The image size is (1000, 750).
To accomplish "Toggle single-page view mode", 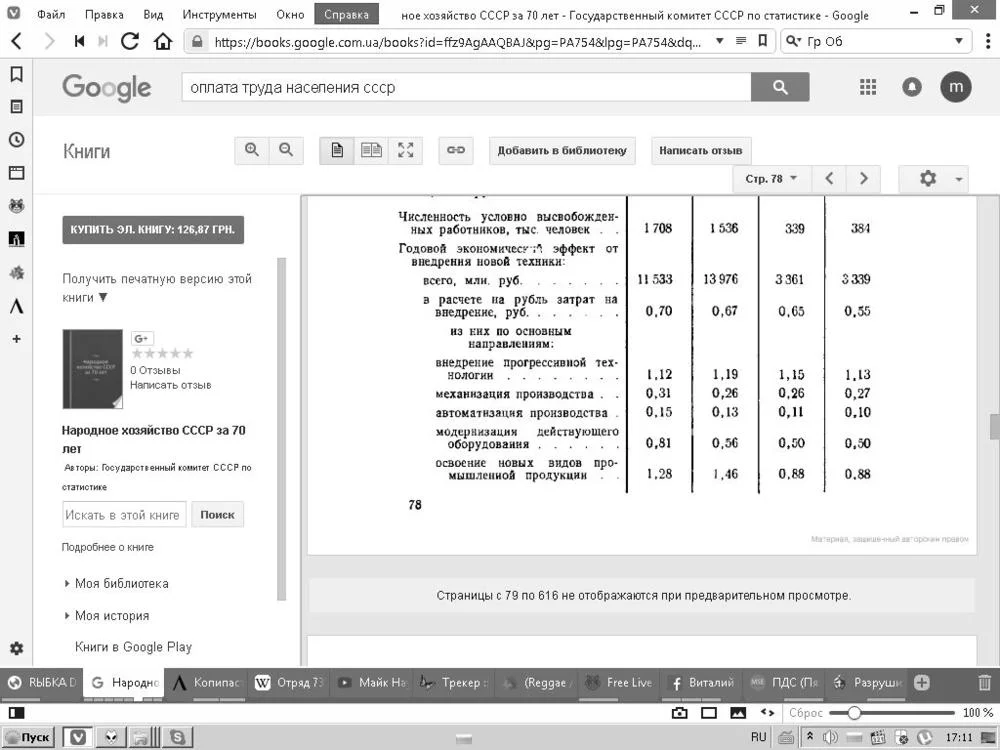I will point(337,150).
